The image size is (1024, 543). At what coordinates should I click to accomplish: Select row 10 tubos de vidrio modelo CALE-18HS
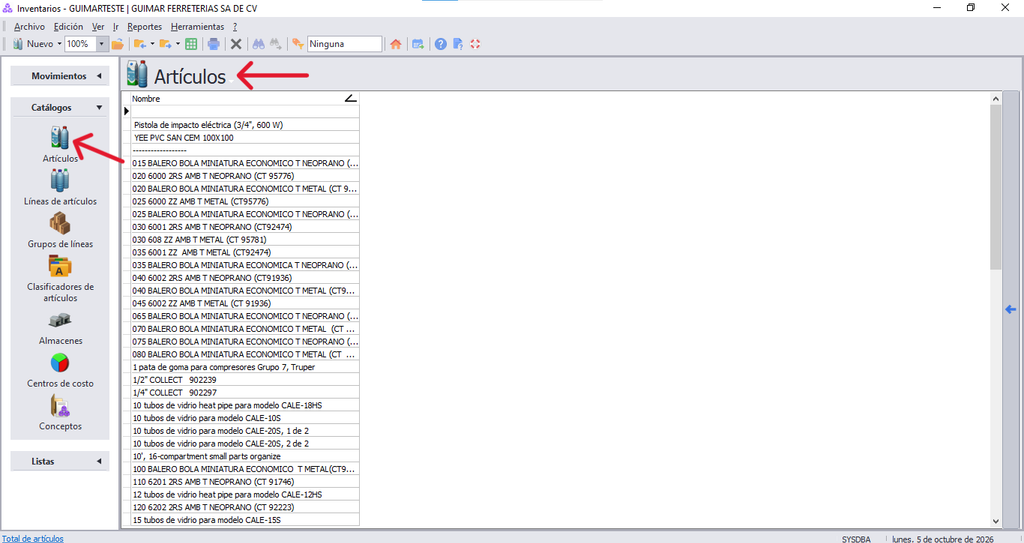[x=245, y=405]
